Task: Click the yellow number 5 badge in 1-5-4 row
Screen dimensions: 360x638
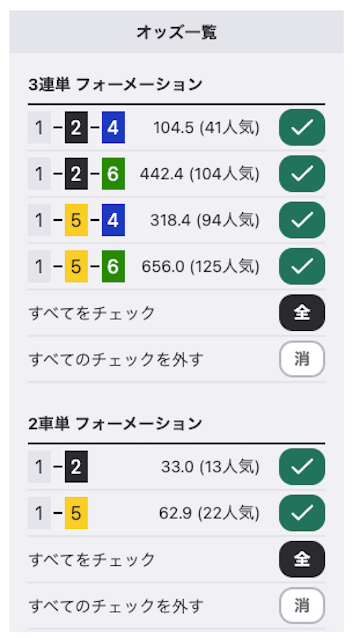Action: coord(76,220)
